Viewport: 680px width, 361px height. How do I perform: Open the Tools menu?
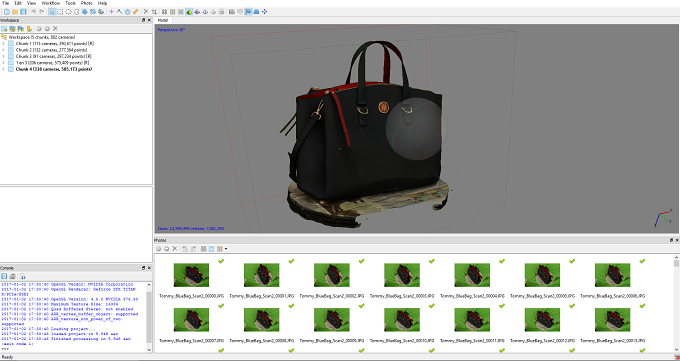(70, 3)
